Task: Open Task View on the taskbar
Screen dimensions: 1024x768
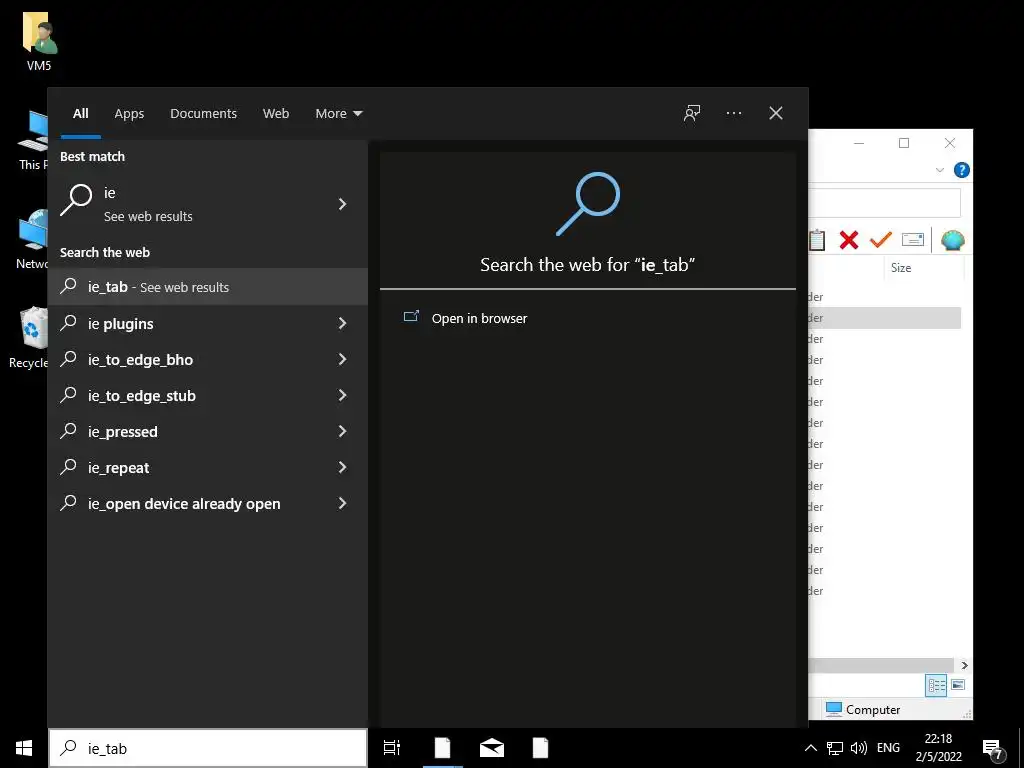Action: [x=392, y=748]
